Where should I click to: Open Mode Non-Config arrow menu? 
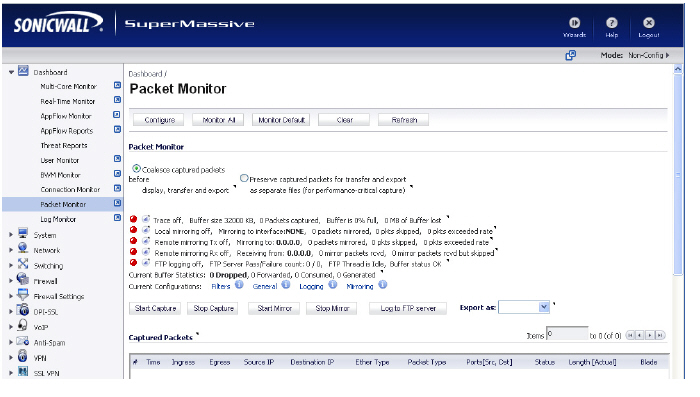pyautogui.click(x=668, y=55)
